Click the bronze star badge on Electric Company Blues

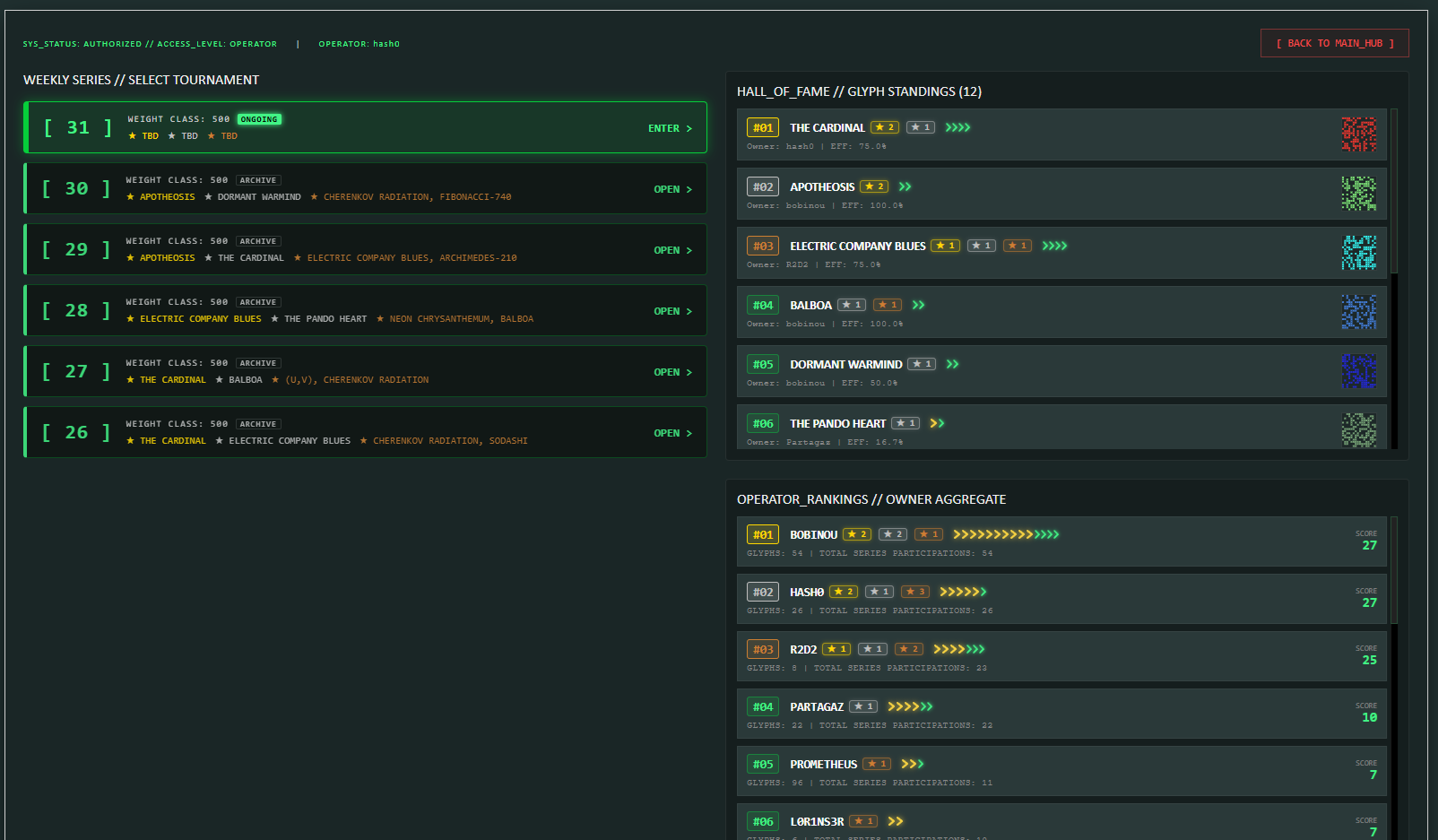(1017, 246)
